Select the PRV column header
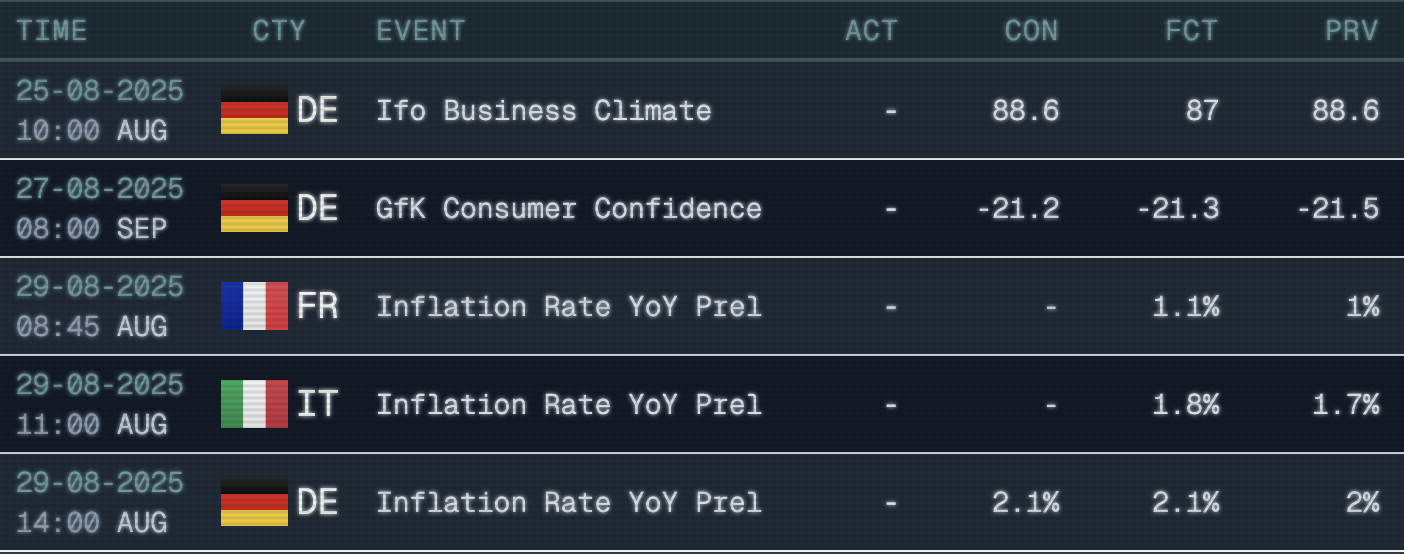The height and width of the screenshot is (554, 1404). 1351,31
